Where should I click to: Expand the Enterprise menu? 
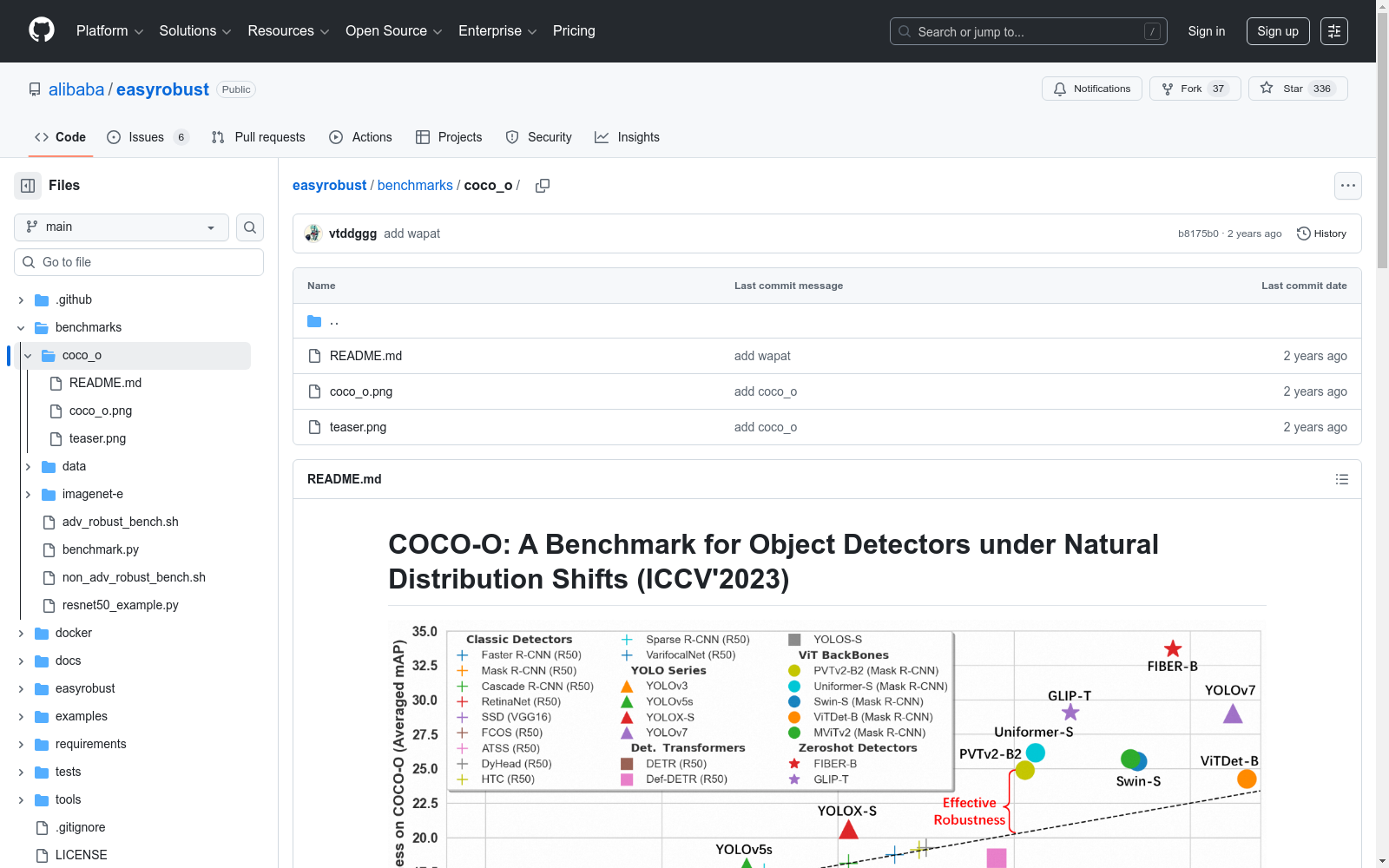coord(497,31)
